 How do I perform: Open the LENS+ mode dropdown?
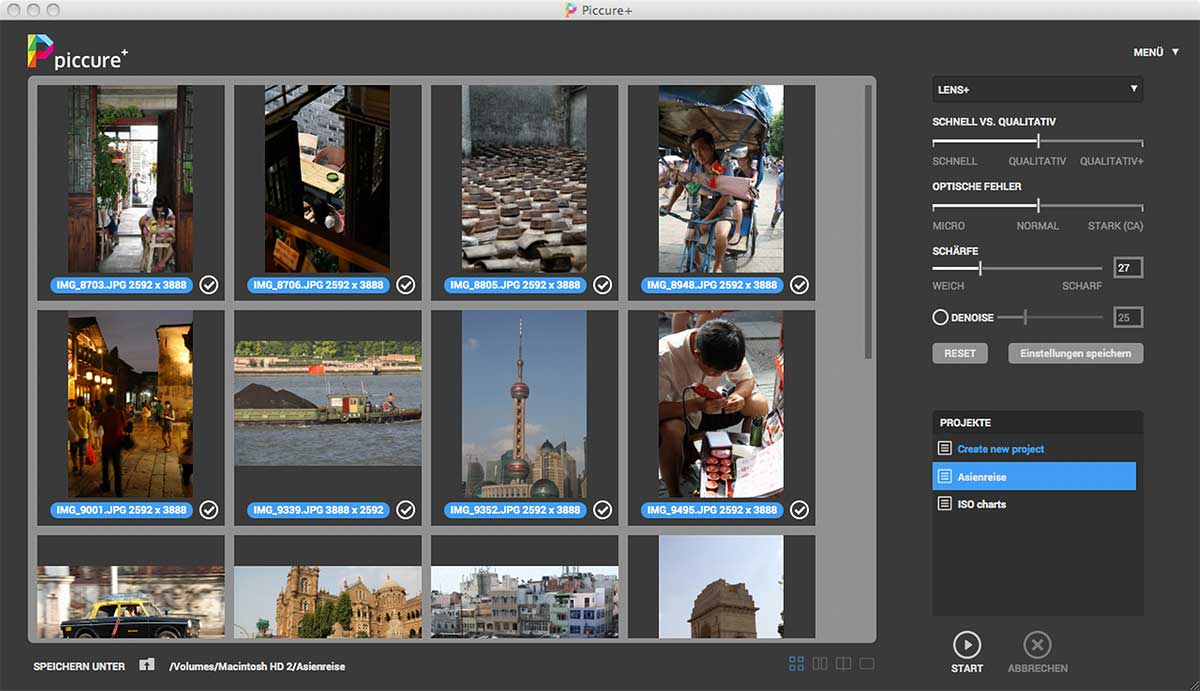pyautogui.click(x=1037, y=90)
